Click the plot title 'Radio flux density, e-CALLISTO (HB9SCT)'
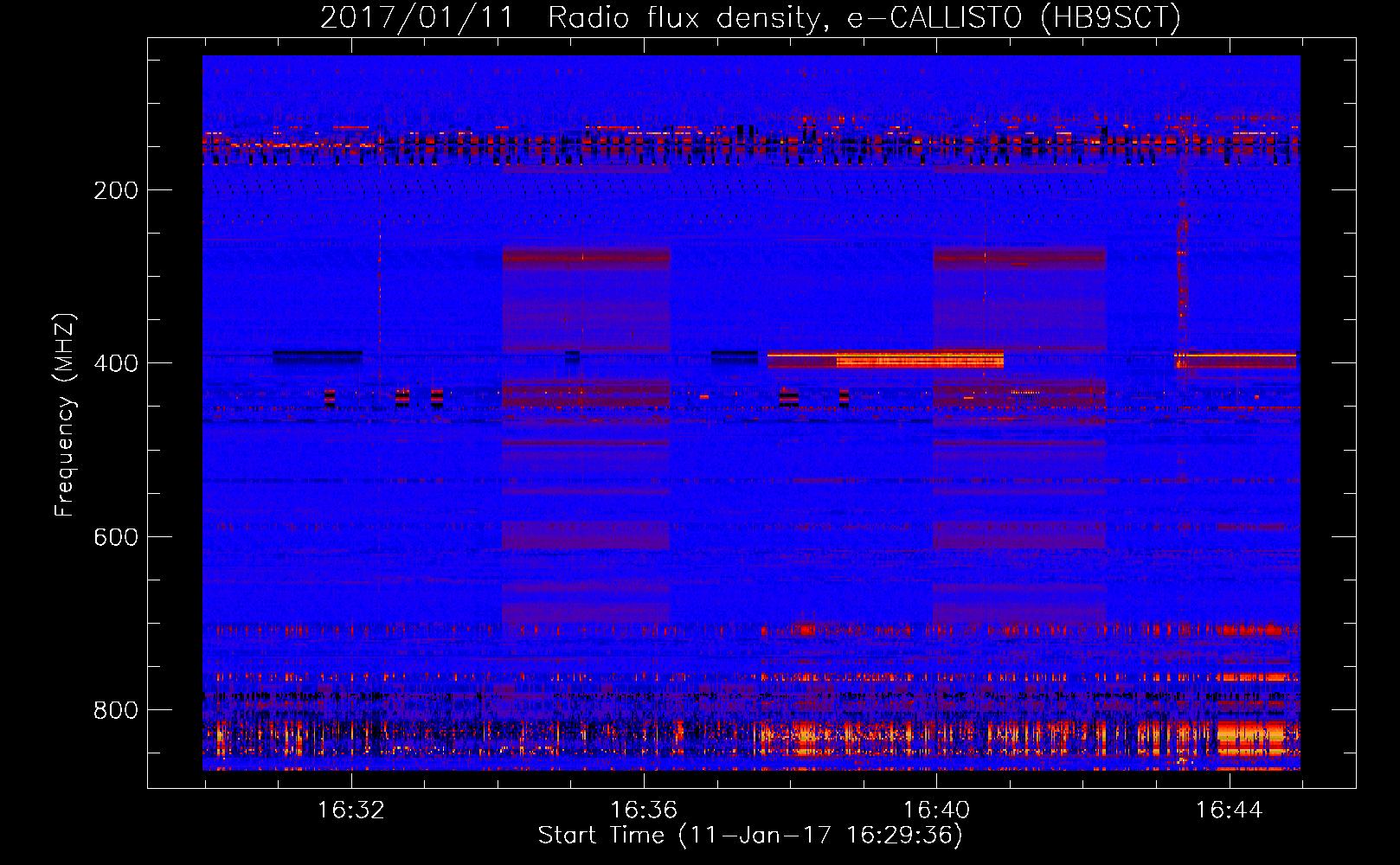This screenshot has height=865, width=1400. 864,18
